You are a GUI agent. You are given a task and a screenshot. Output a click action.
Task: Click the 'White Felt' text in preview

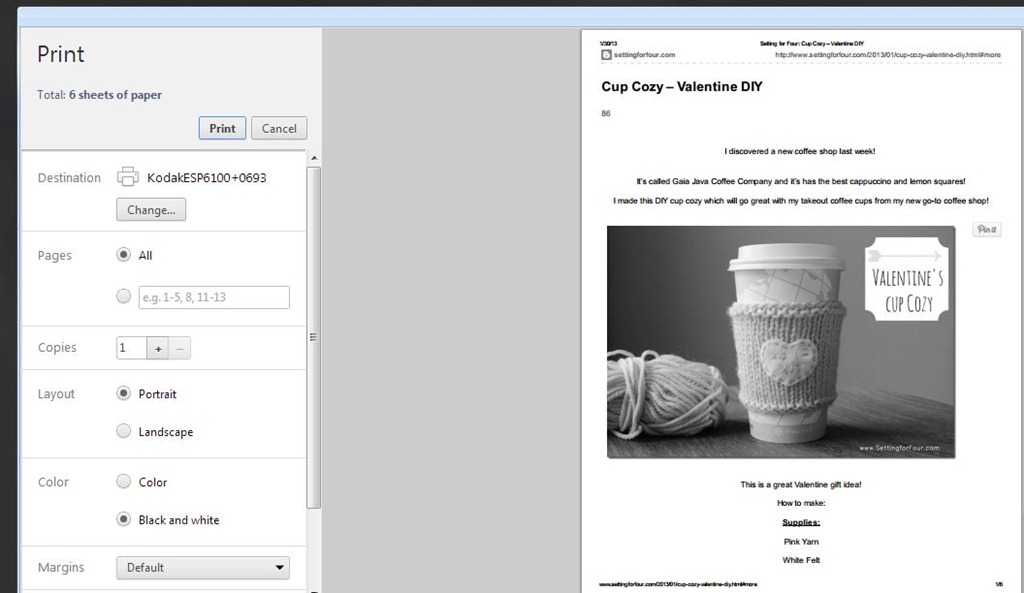(801, 560)
